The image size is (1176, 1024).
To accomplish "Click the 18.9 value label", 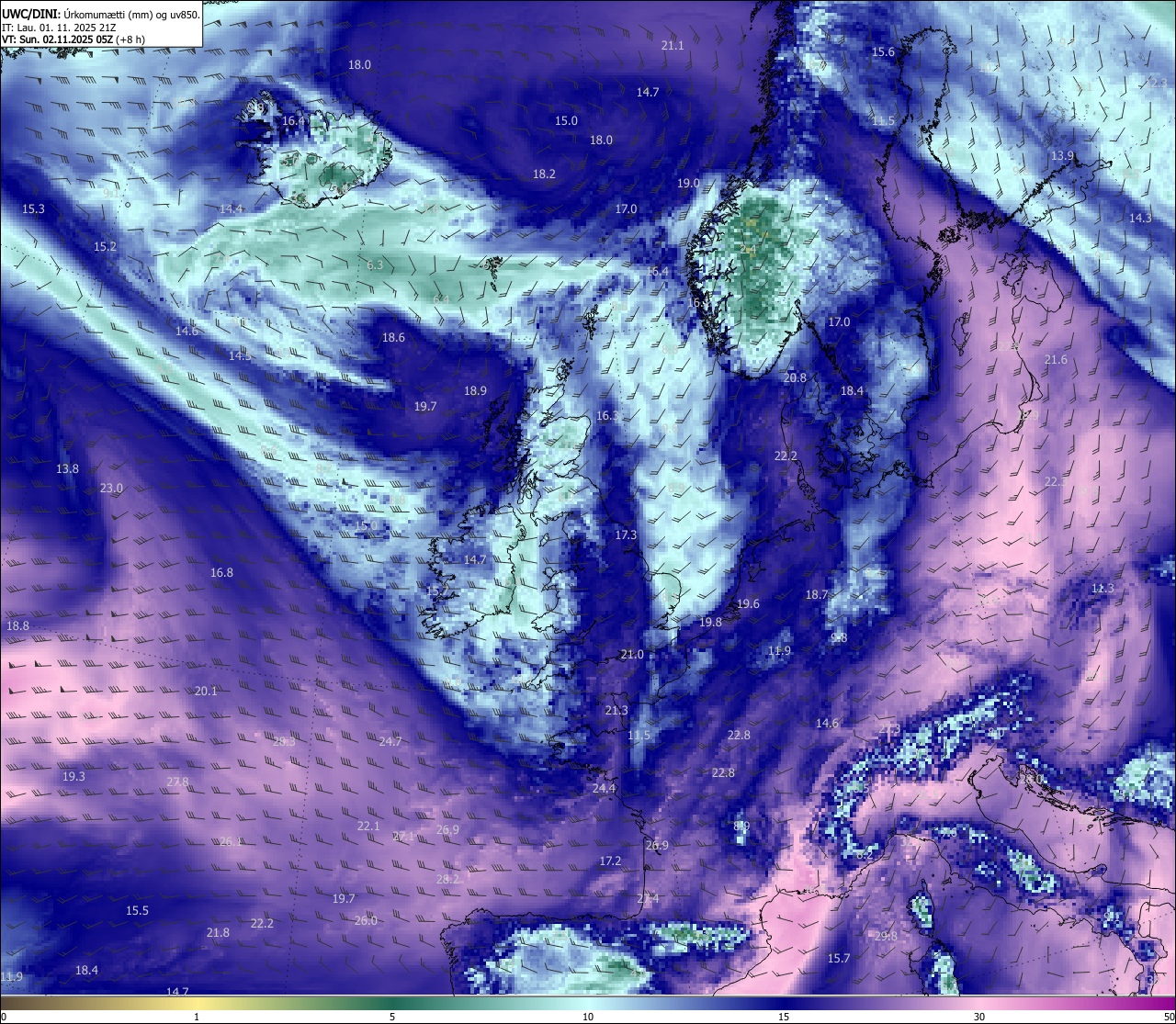I will tap(475, 390).
